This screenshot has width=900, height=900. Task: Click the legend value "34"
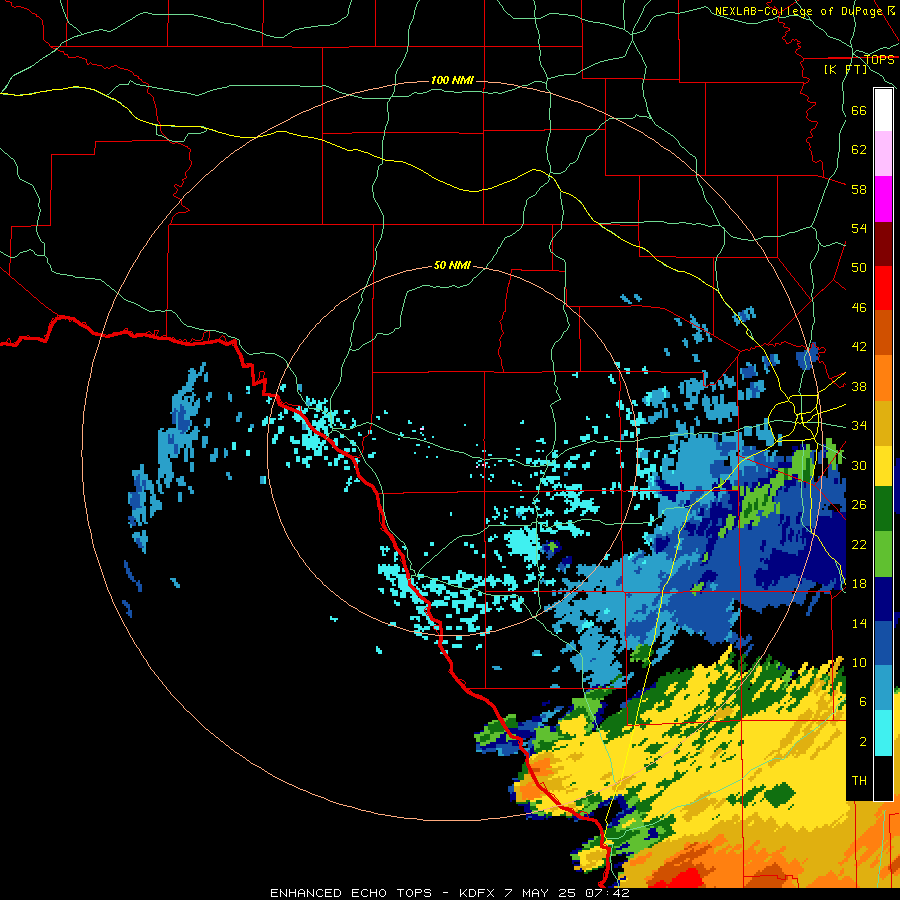click(859, 426)
